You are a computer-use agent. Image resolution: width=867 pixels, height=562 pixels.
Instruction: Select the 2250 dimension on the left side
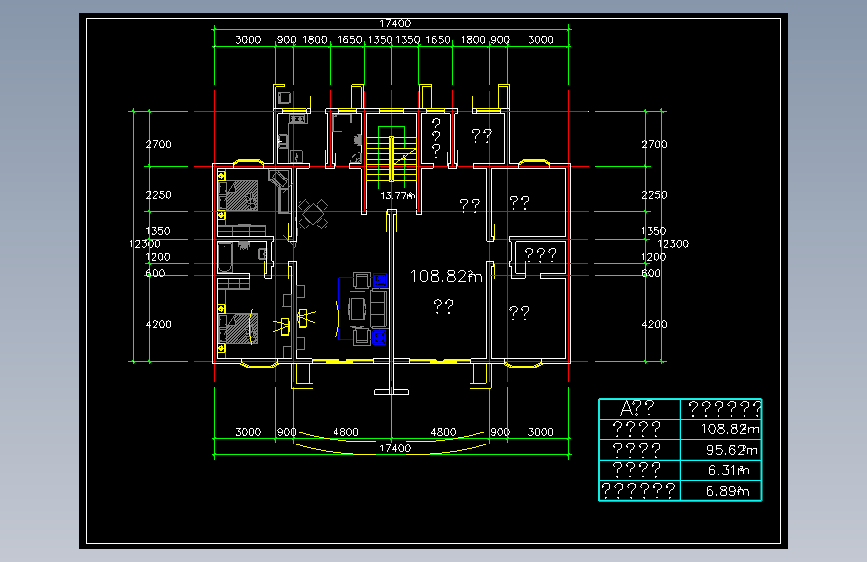coord(159,195)
